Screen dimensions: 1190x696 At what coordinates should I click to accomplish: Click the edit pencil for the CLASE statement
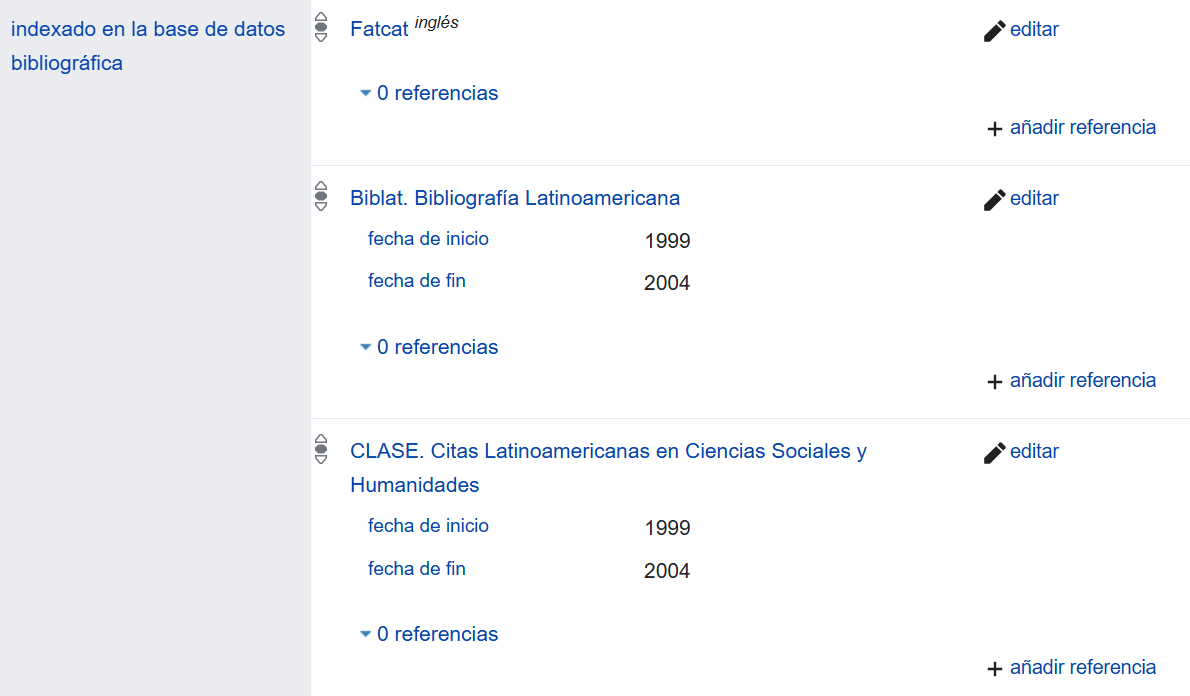click(993, 452)
